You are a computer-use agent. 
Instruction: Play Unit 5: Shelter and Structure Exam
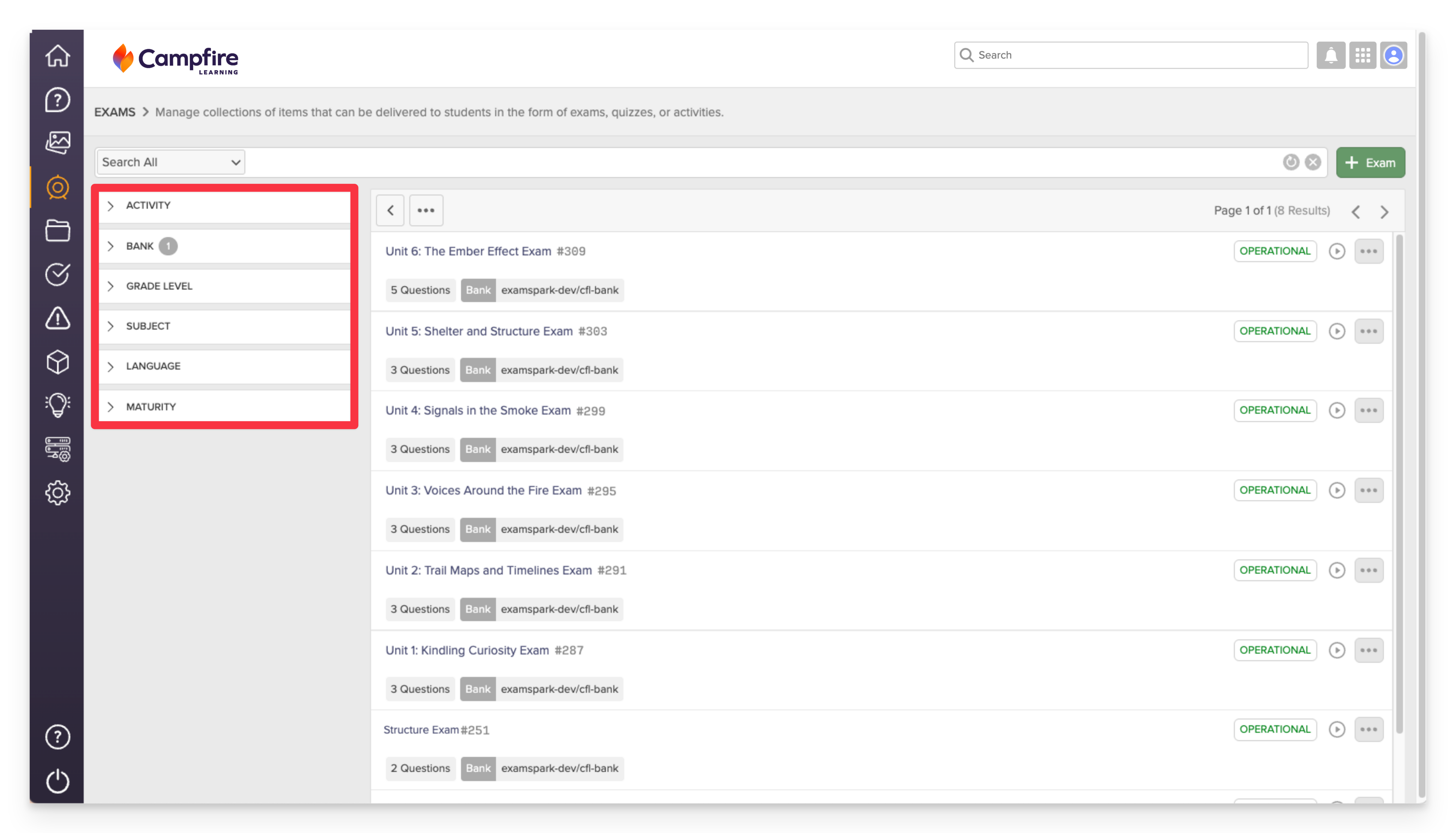1337,331
